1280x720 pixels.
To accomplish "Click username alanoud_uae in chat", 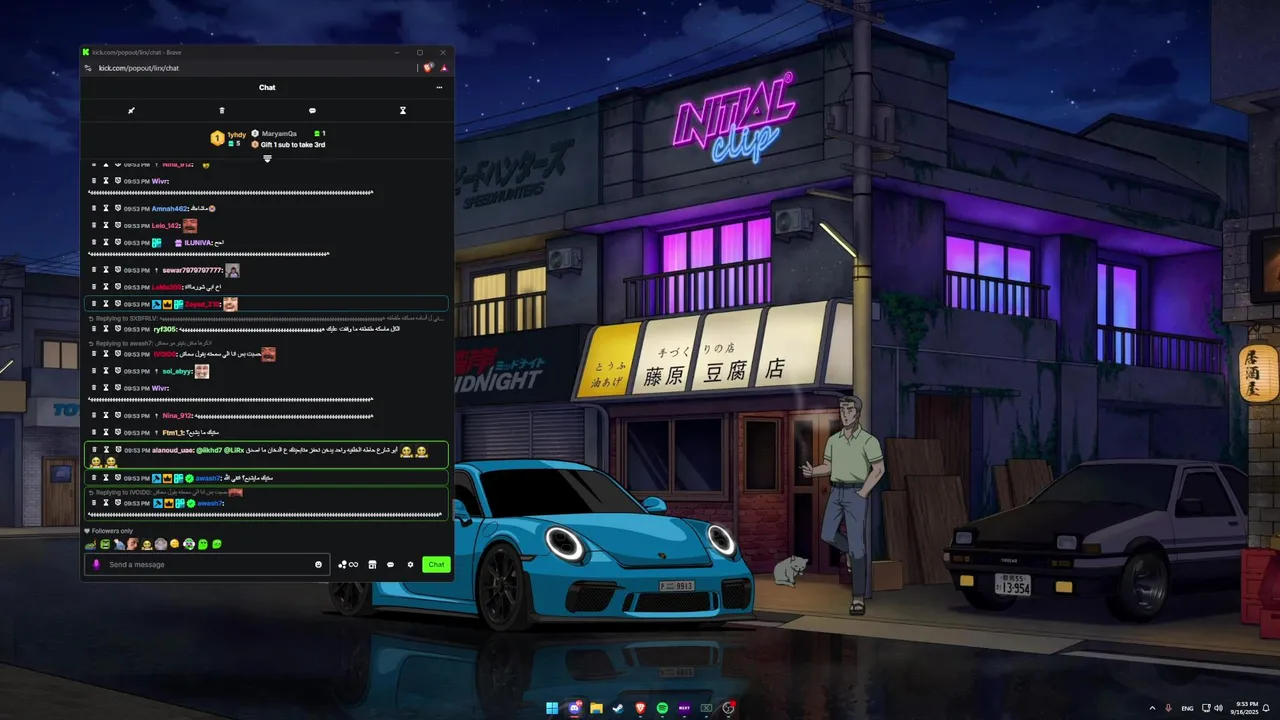I will click(x=172, y=450).
